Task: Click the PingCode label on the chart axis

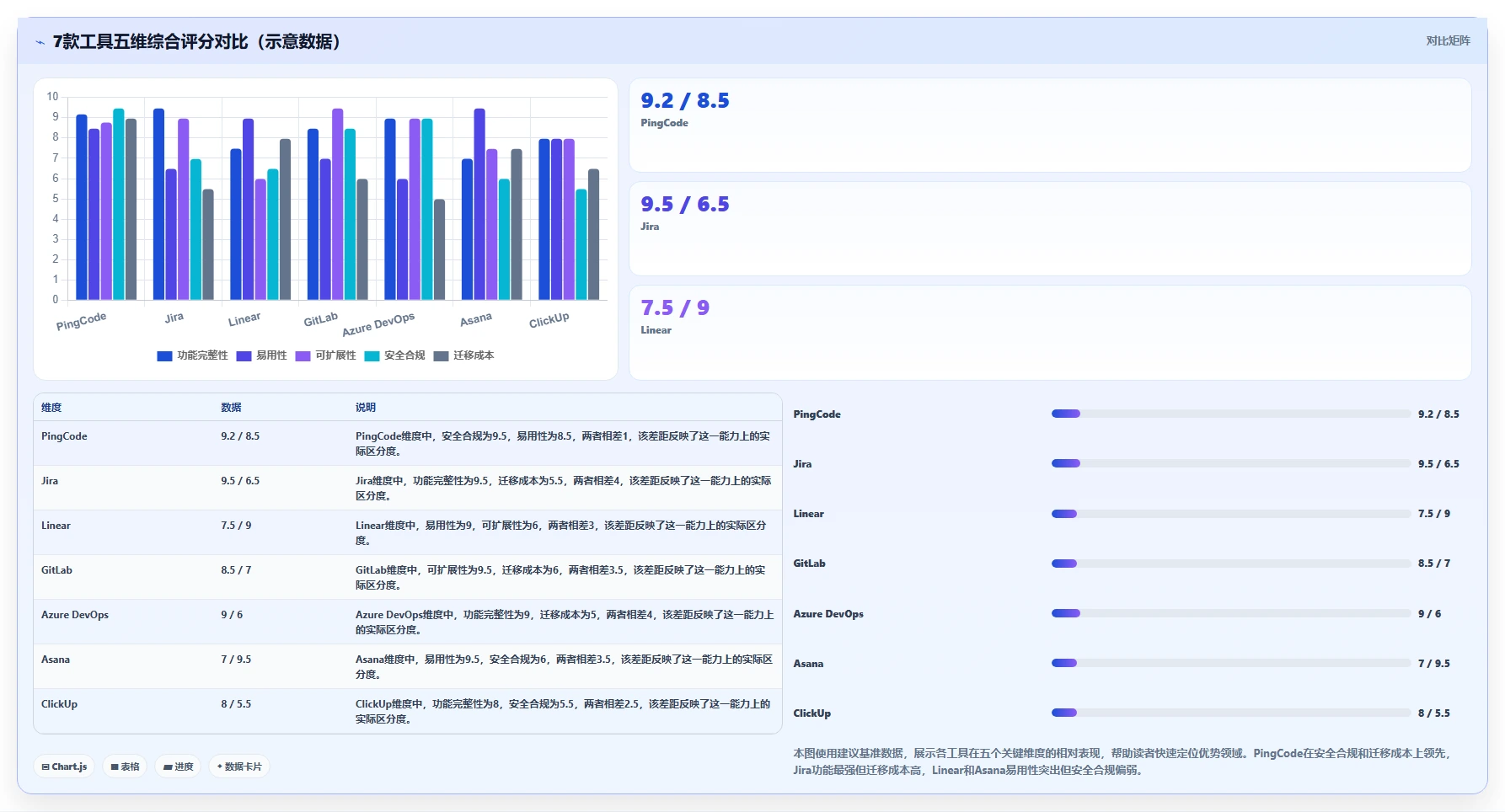Action: [x=82, y=321]
